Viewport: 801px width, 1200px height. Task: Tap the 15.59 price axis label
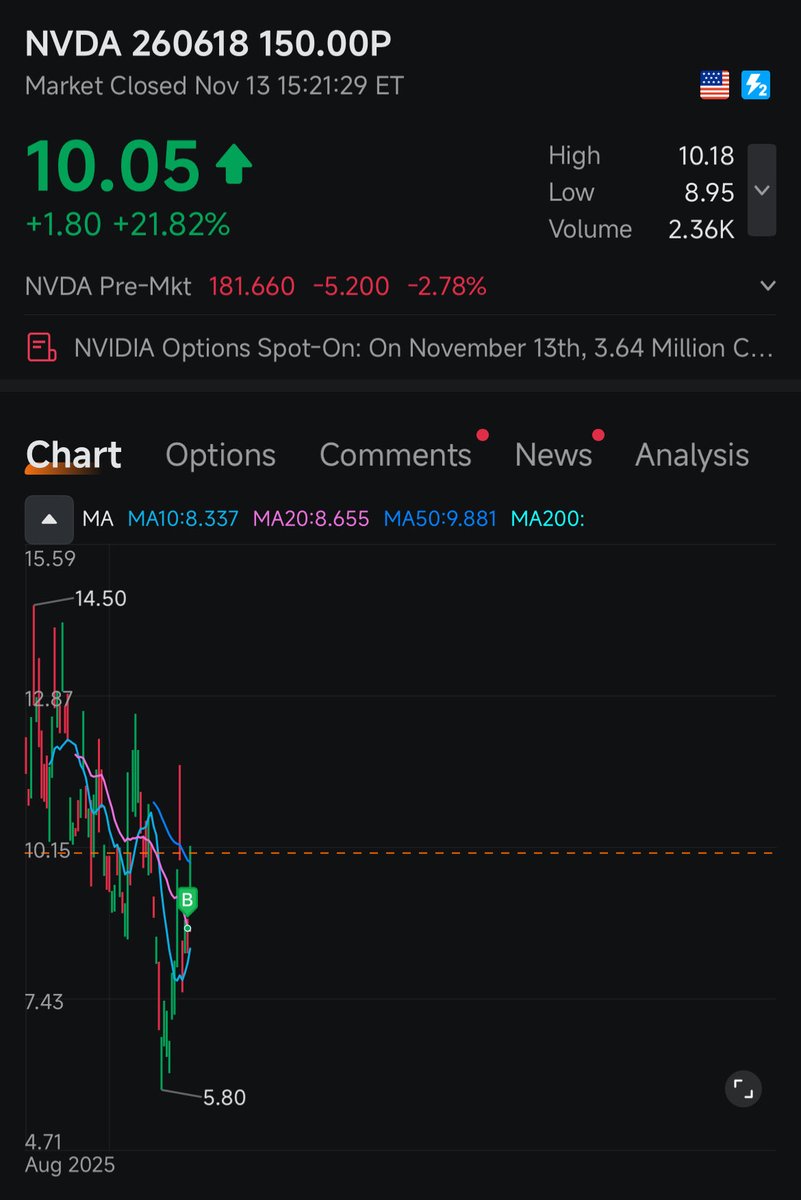pos(50,559)
